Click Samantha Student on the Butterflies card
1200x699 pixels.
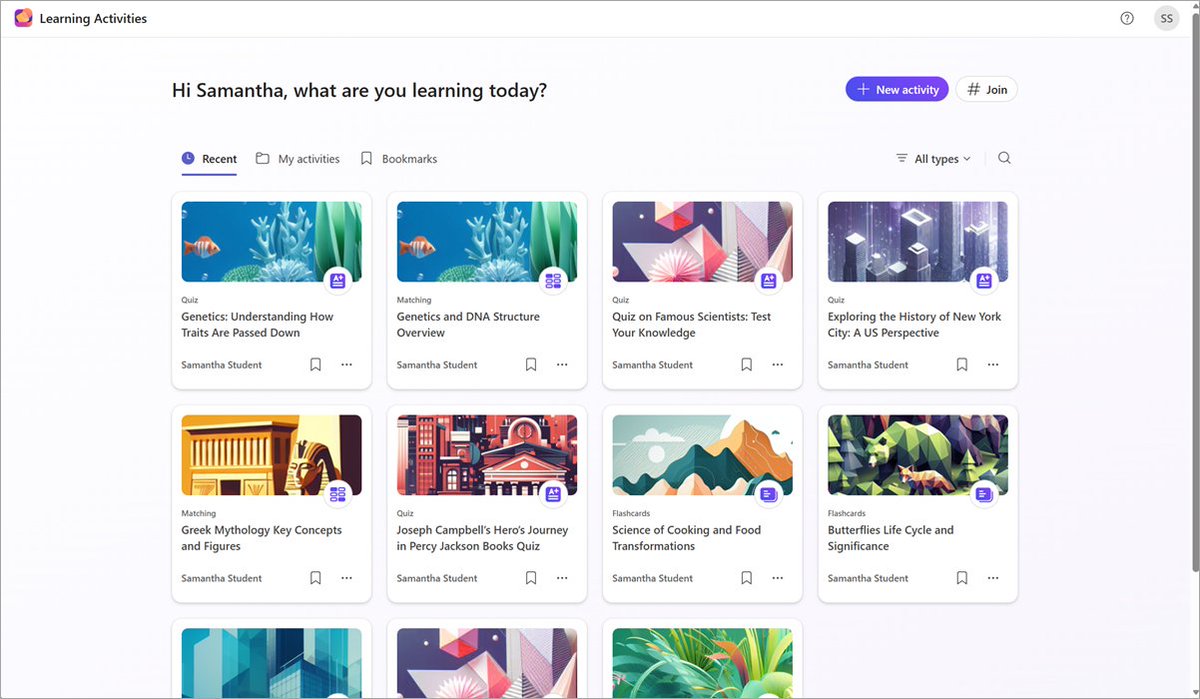(x=868, y=578)
